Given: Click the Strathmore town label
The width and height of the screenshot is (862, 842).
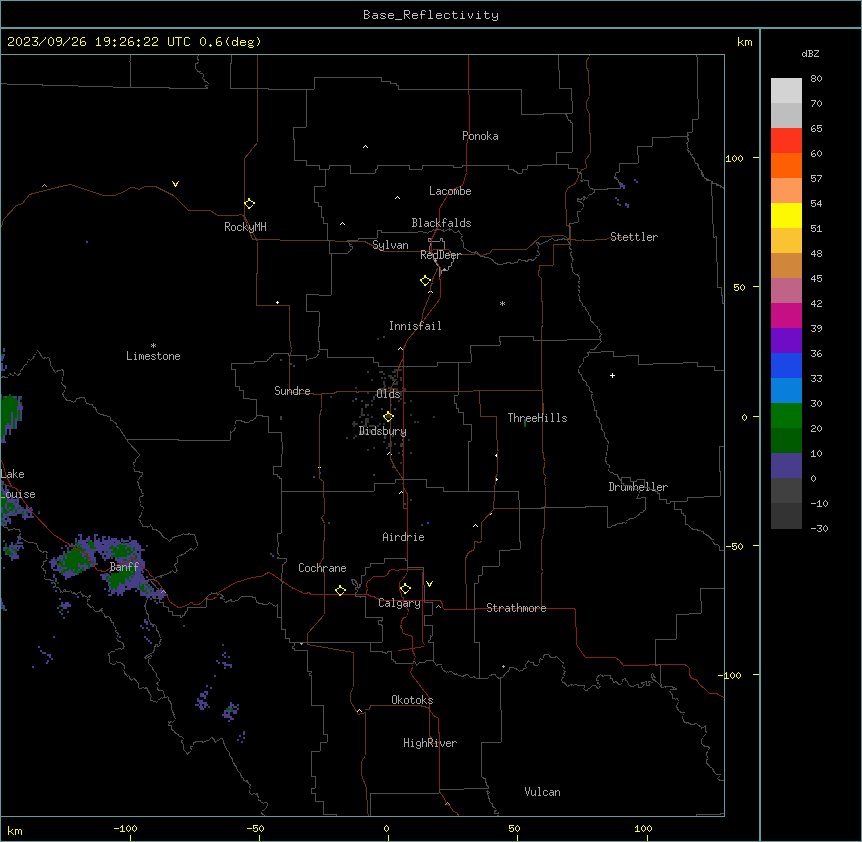Looking at the screenshot, I should point(516,608).
